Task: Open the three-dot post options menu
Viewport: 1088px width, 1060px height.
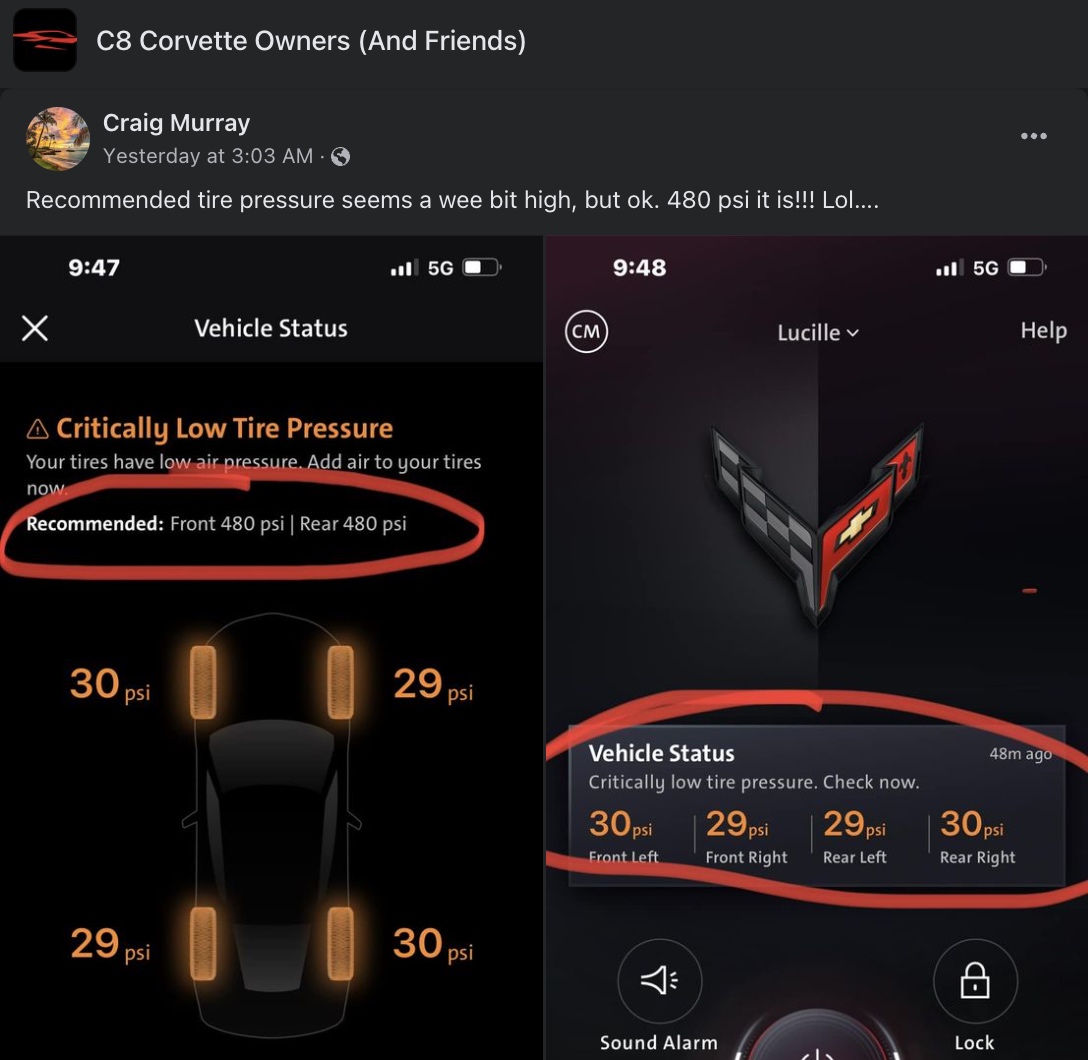Action: 1033,136
